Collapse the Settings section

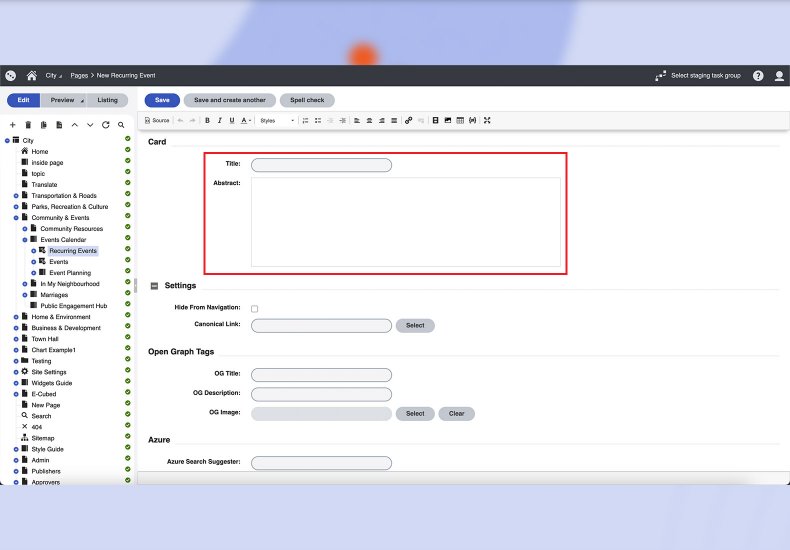(154, 286)
